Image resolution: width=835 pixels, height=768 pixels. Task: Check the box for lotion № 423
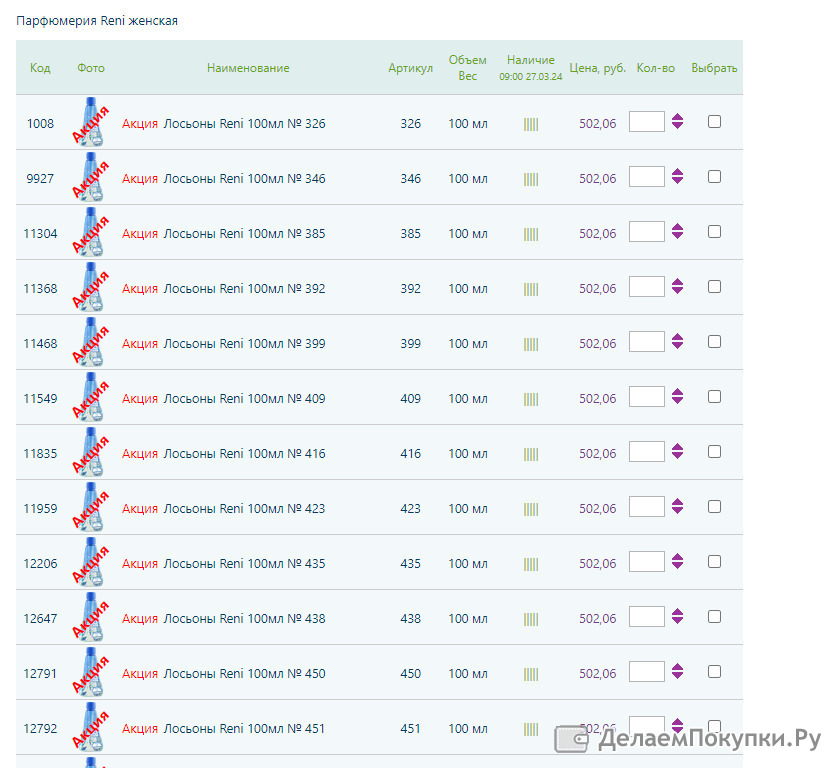tap(714, 506)
